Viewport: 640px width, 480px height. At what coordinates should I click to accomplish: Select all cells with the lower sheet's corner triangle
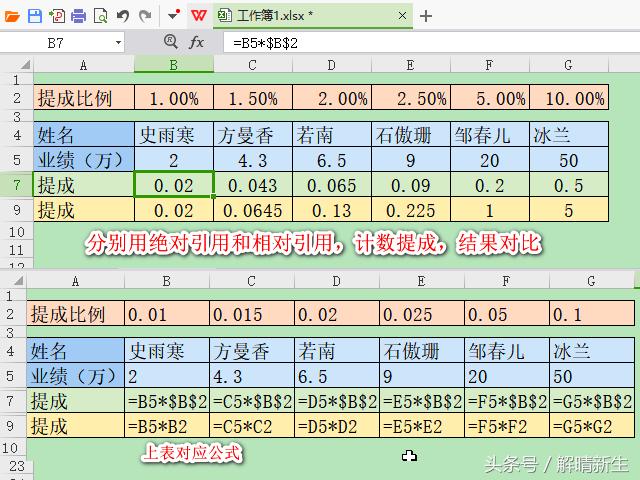click(18, 280)
